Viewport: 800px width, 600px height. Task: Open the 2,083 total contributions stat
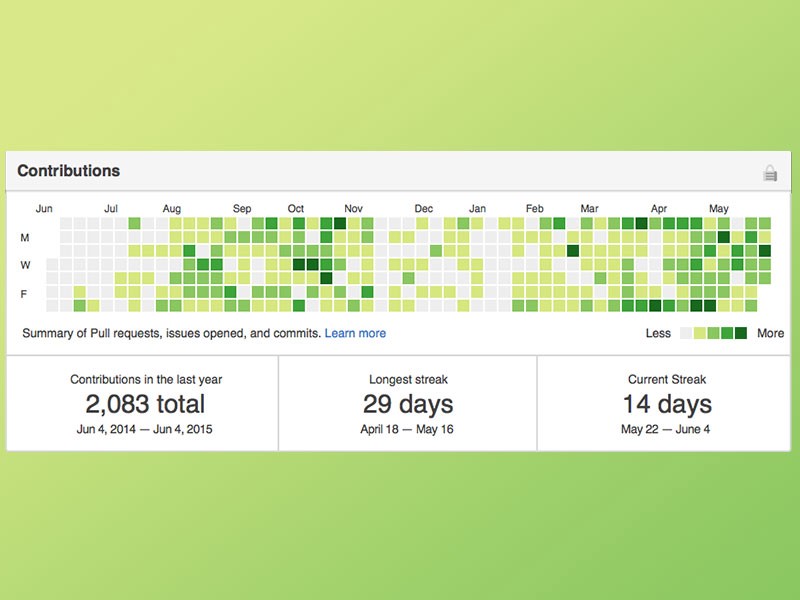(146, 404)
